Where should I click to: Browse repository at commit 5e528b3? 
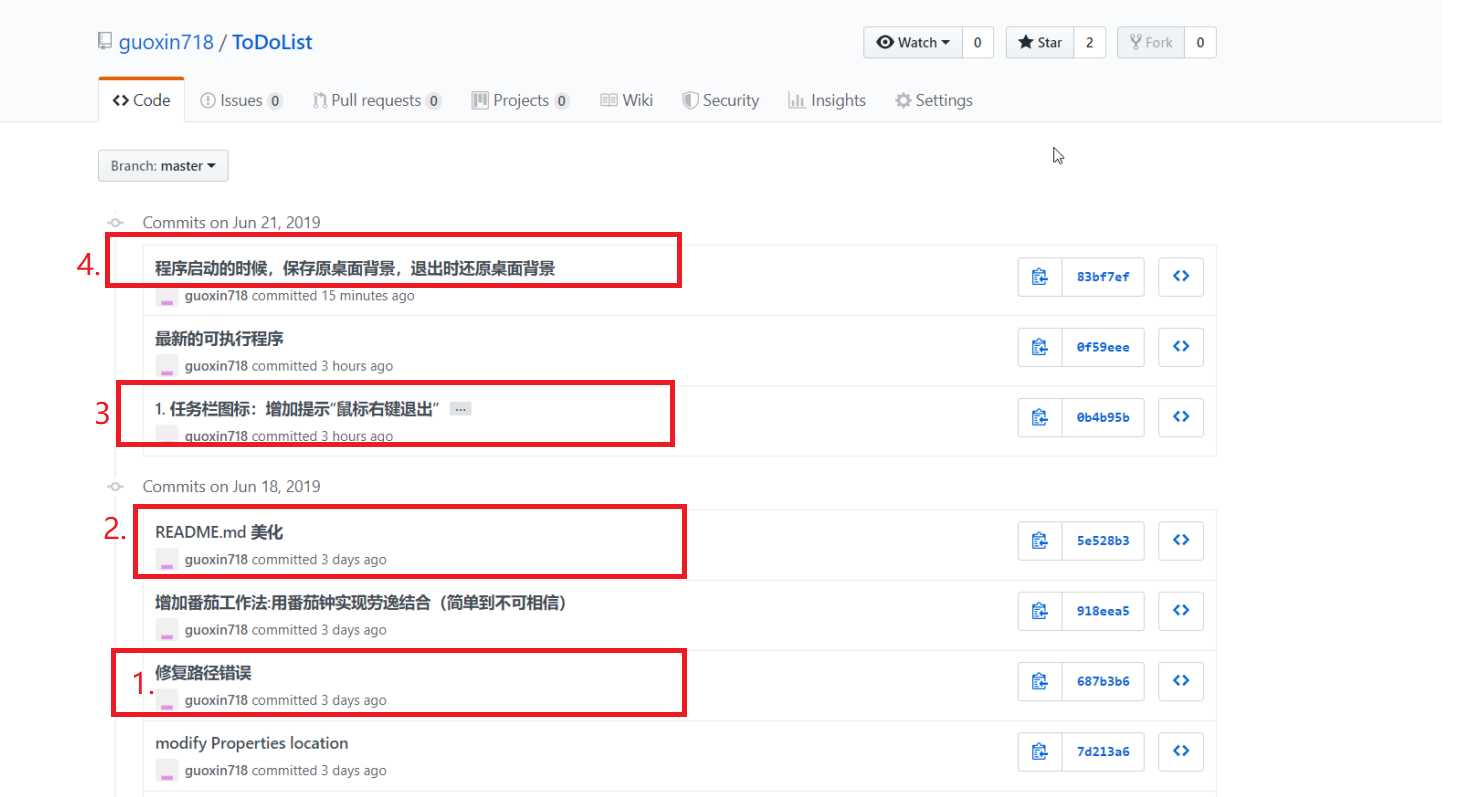[1181, 540]
